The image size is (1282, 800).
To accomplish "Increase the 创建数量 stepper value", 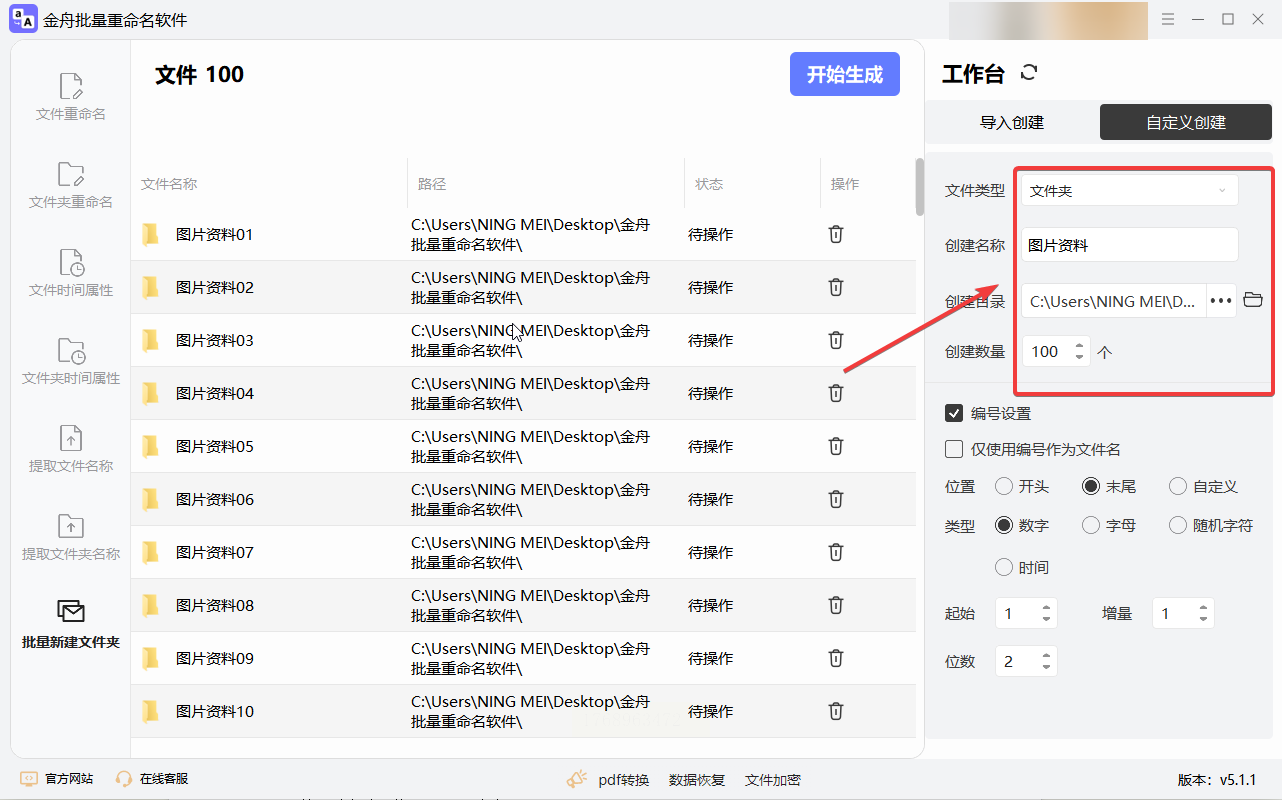I will click(1079, 346).
